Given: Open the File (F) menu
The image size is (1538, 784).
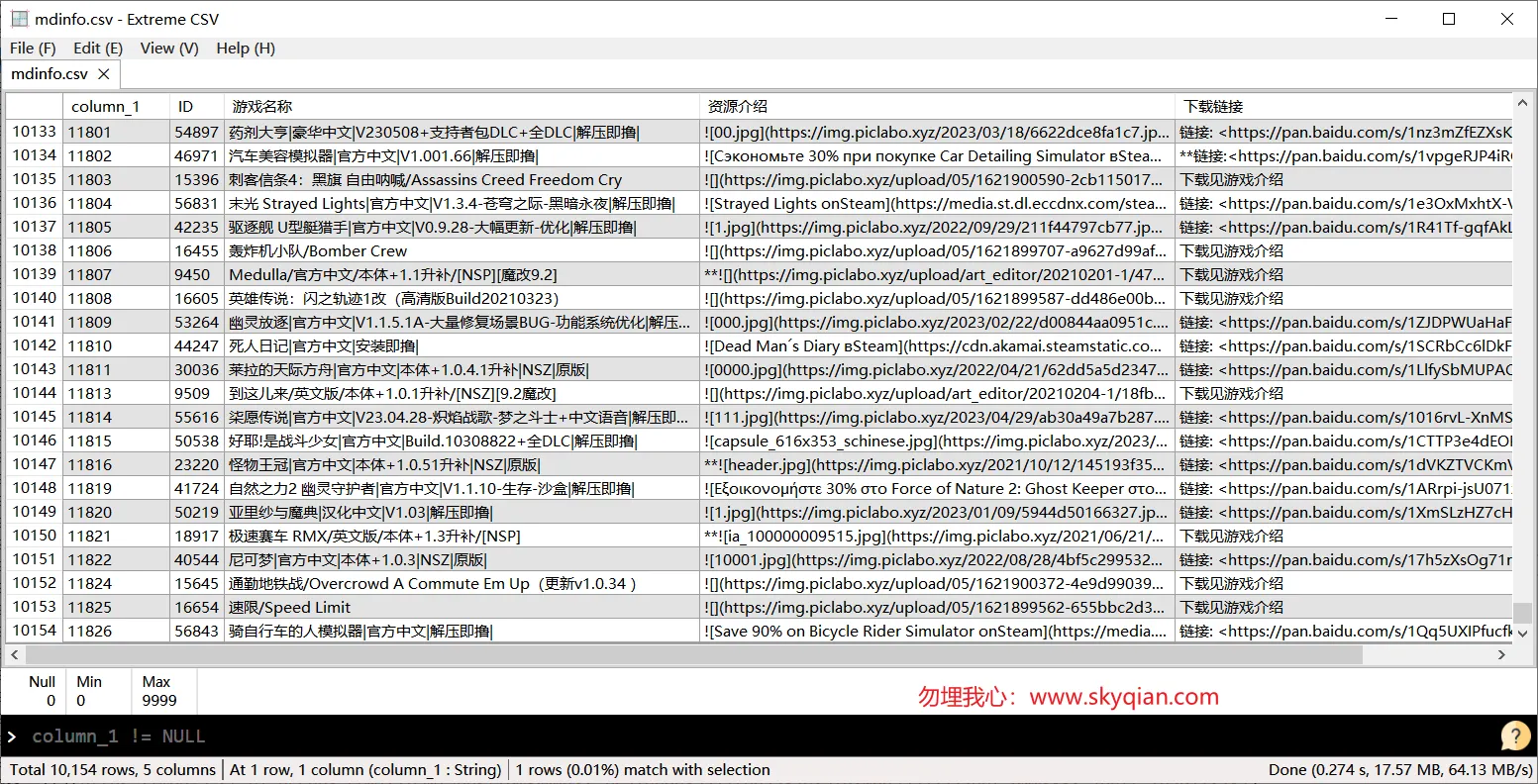Looking at the screenshot, I should [33, 48].
